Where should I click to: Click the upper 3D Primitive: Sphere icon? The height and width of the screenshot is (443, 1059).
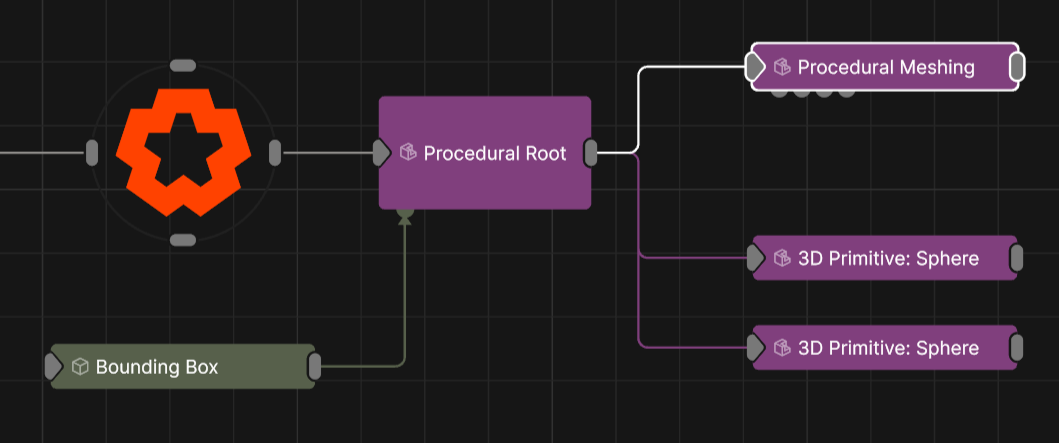click(782, 259)
